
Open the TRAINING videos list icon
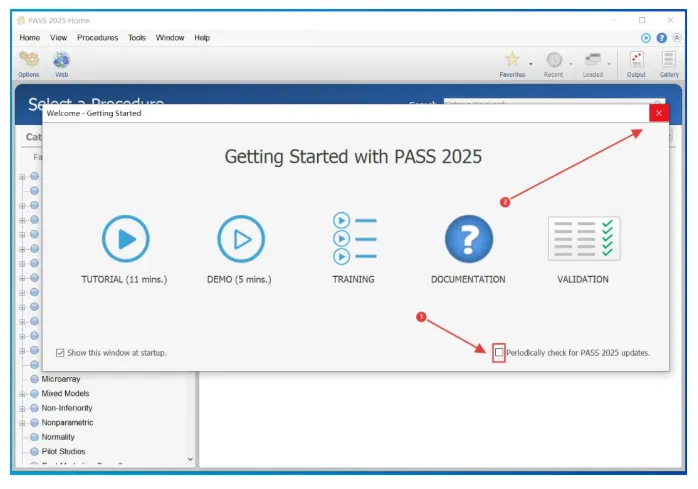tap(355, 238)
